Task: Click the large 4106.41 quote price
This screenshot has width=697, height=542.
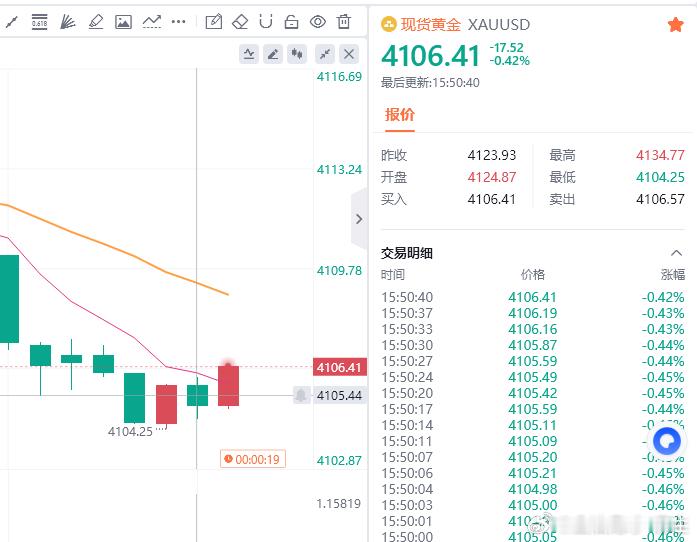Action: point(431,56)
